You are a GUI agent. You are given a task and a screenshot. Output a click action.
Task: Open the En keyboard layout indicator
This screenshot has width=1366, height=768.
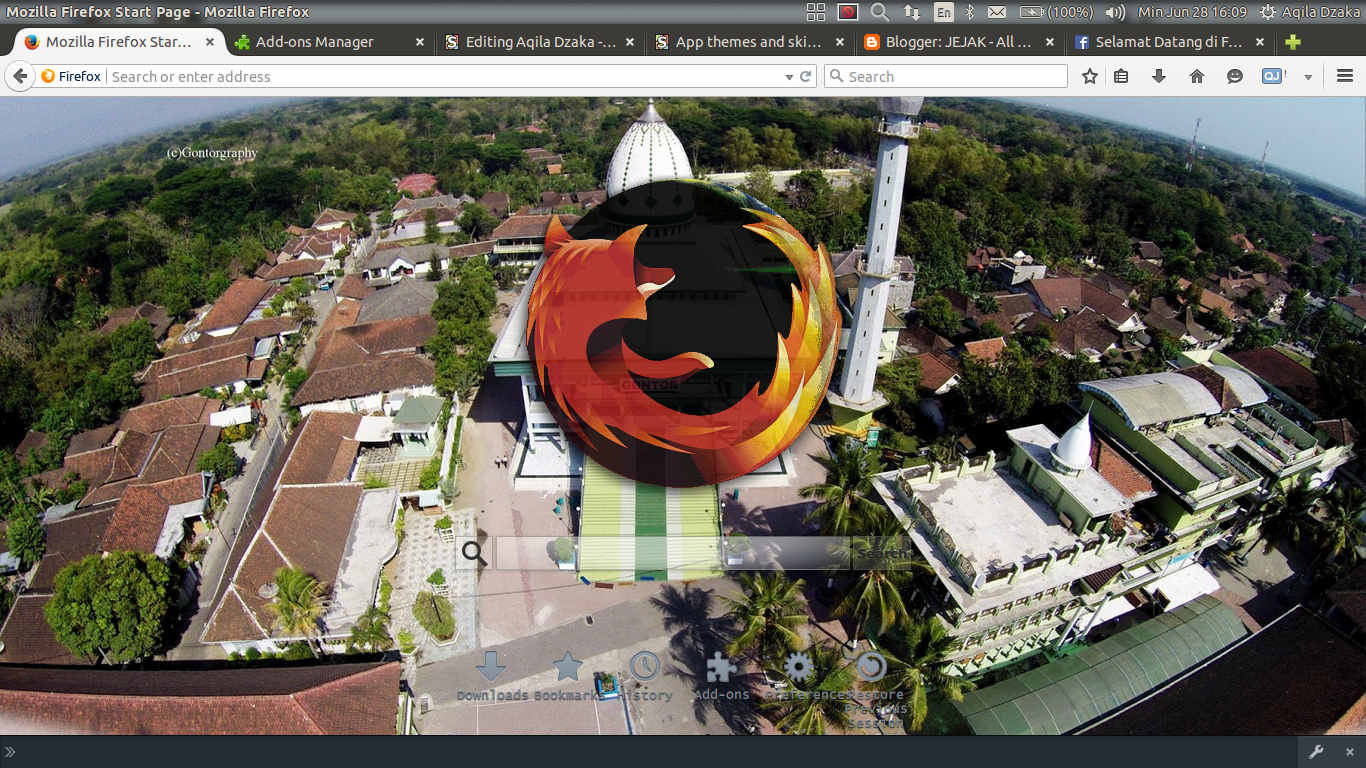[944, 12]
